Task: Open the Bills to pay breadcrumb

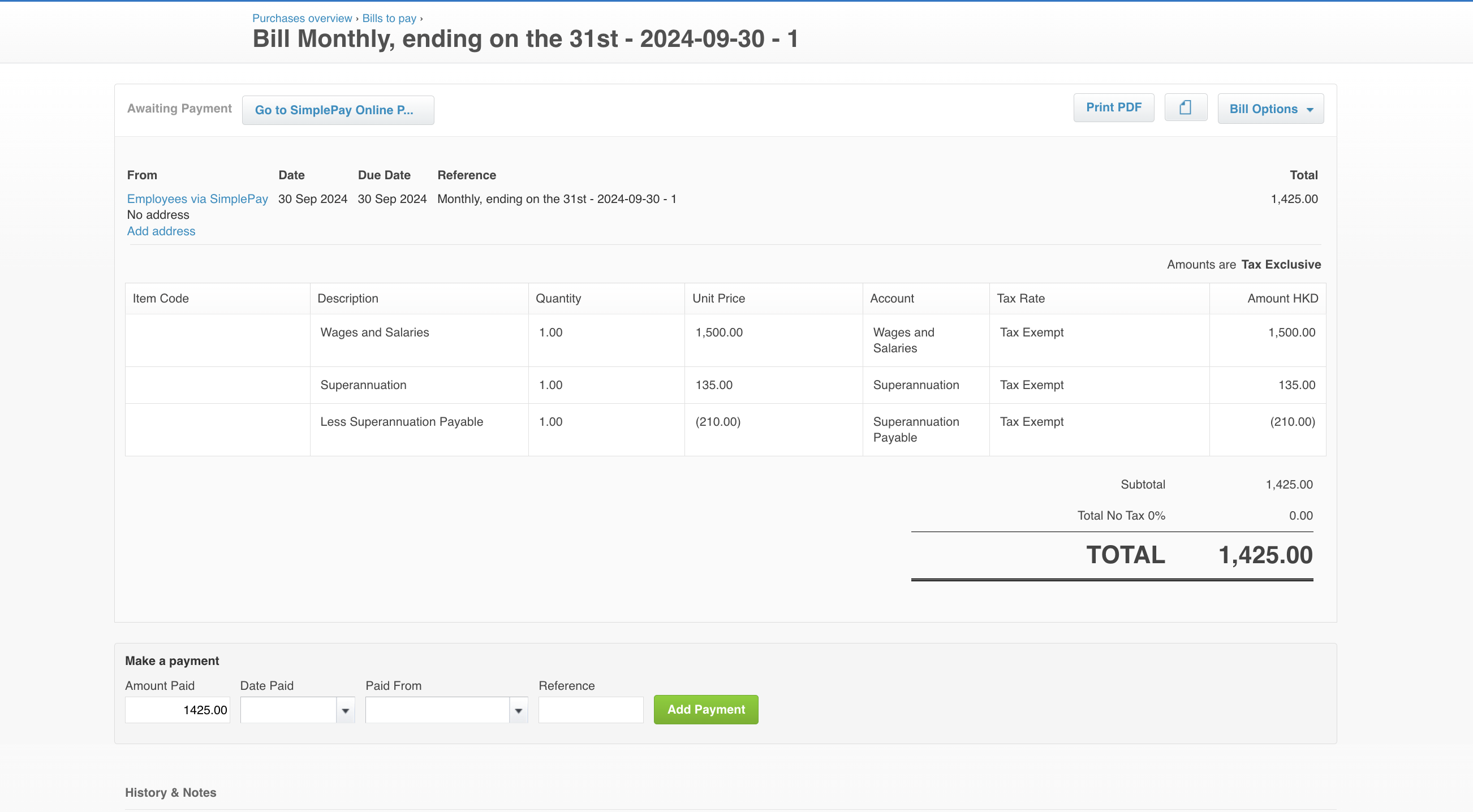Action: coord(389,18)
